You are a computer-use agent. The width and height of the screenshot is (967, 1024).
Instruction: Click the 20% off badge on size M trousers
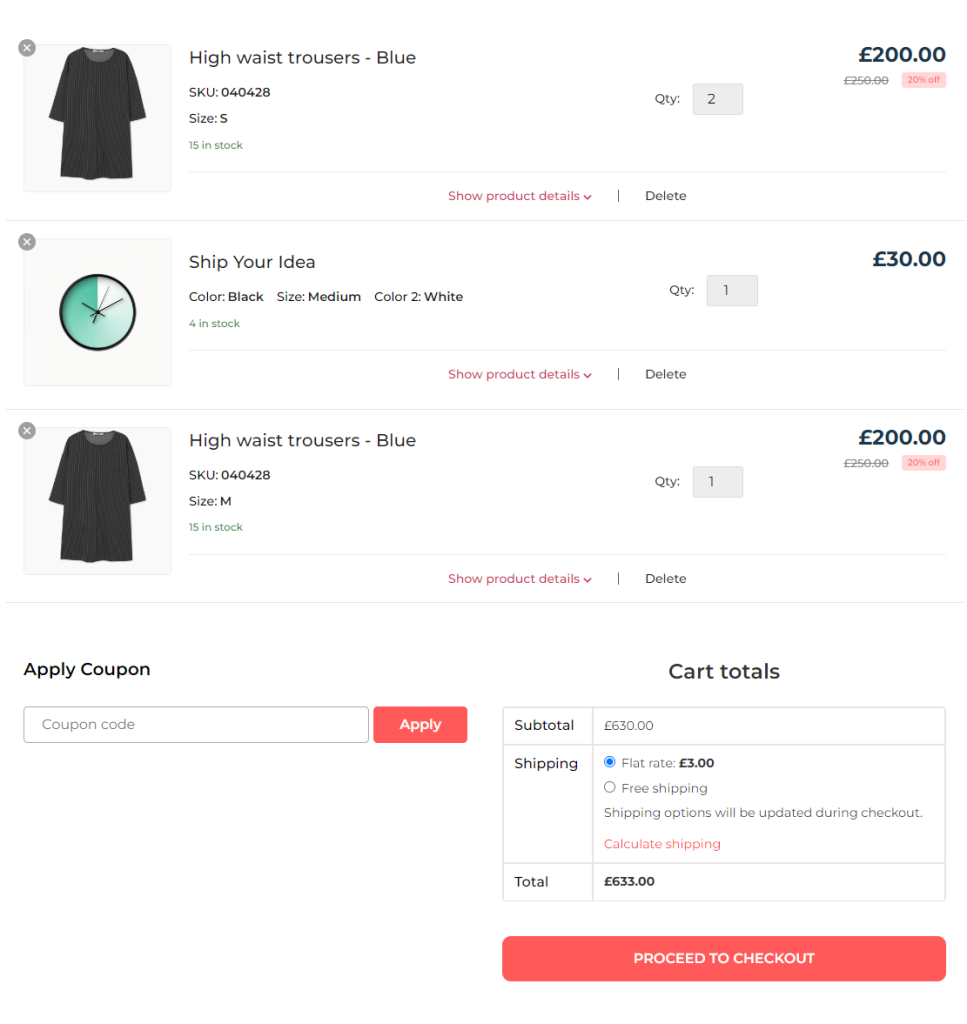923,462
